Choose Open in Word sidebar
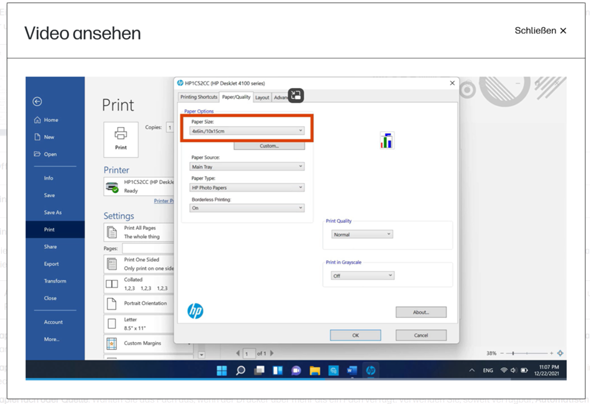Screen dimensions: 590x404 point(46,154)
